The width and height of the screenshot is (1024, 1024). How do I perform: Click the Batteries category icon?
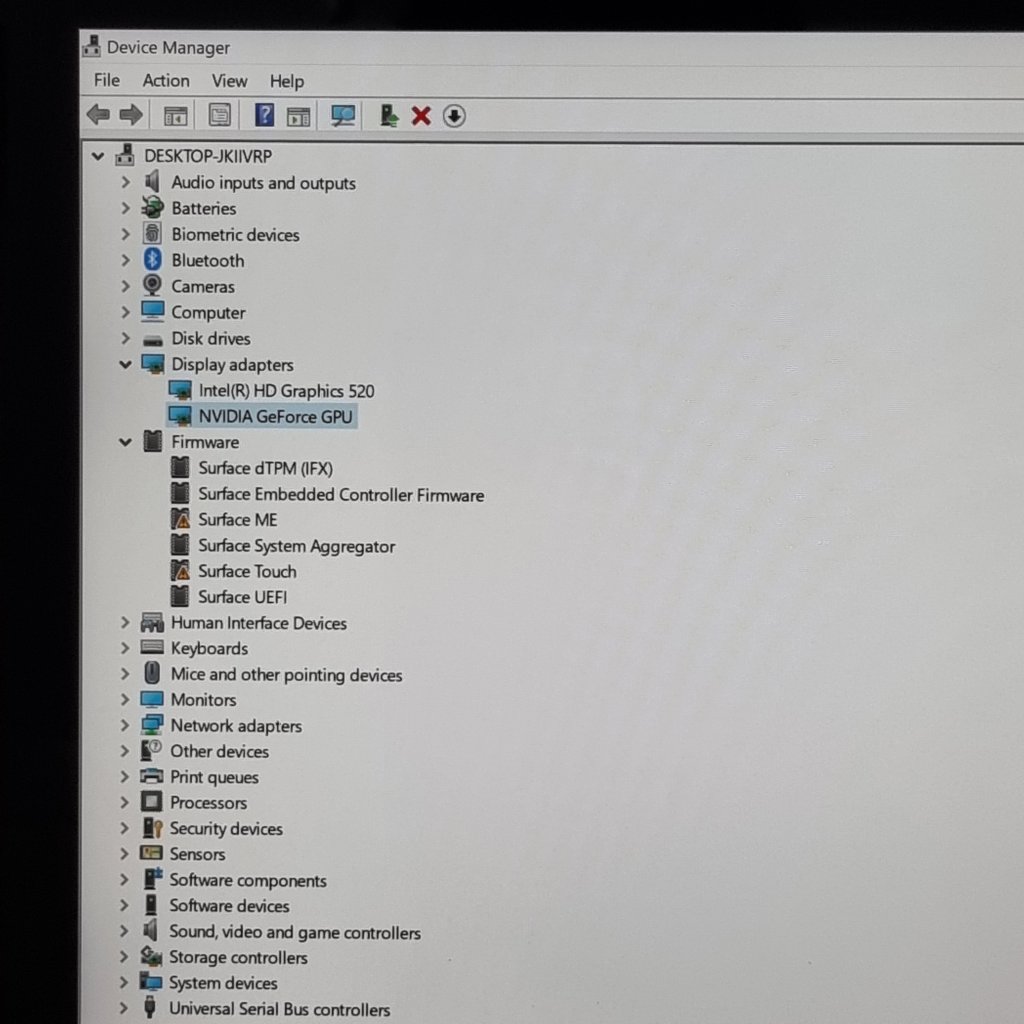[x=152, y=208]
